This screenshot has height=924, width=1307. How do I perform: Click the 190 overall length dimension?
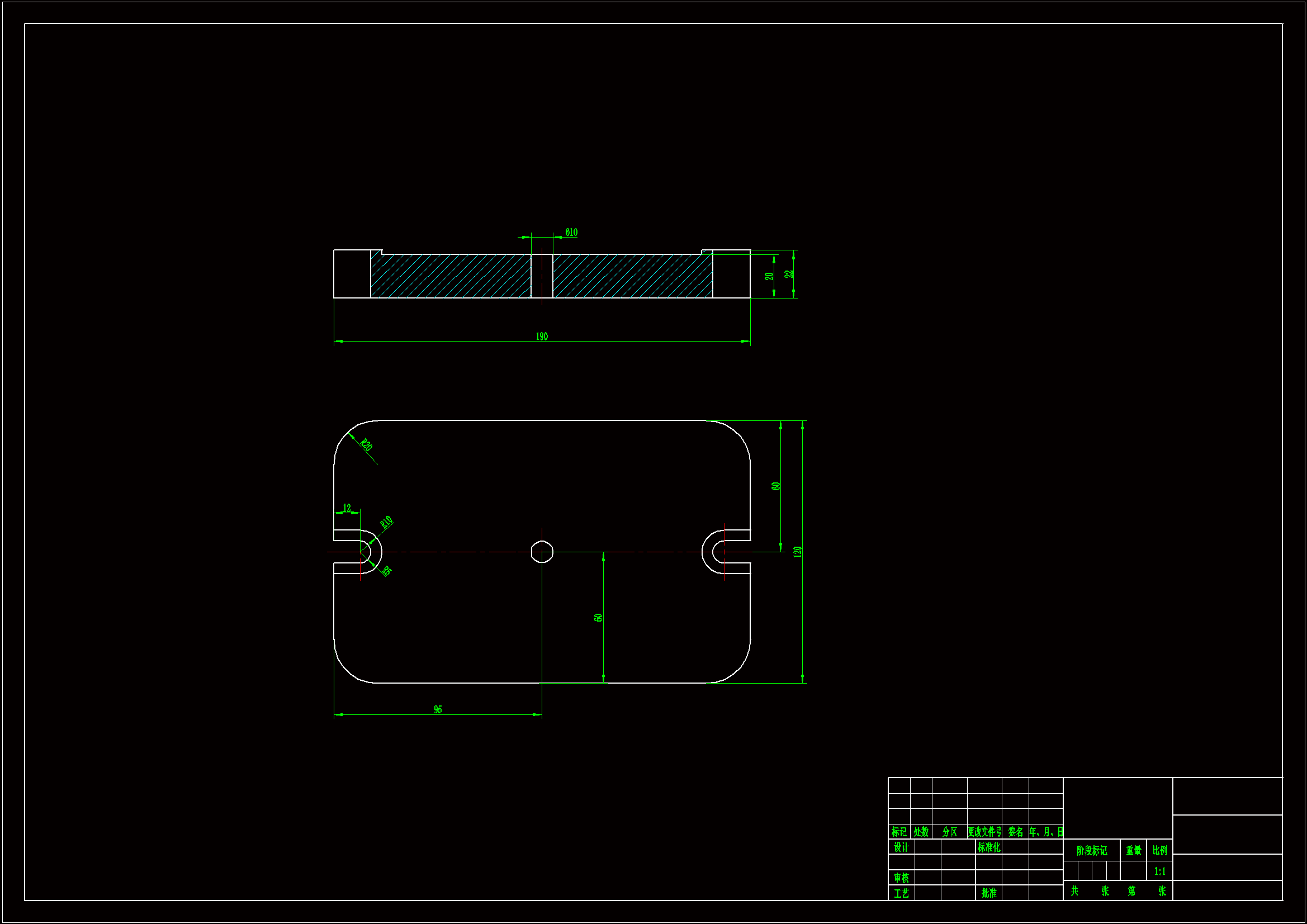click(541, 337)
